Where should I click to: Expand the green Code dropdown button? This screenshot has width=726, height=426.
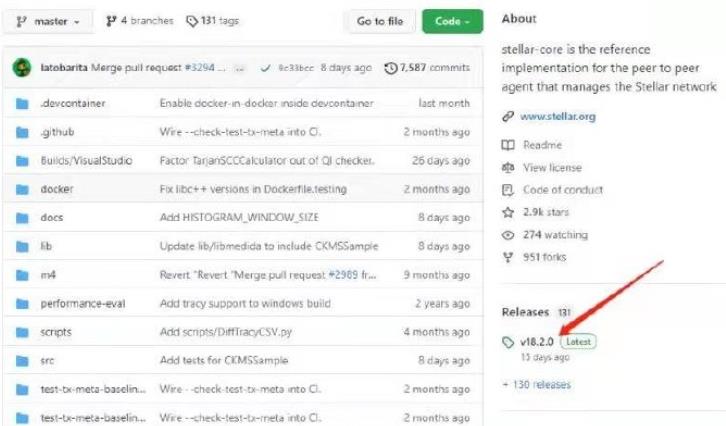[452, 21]
